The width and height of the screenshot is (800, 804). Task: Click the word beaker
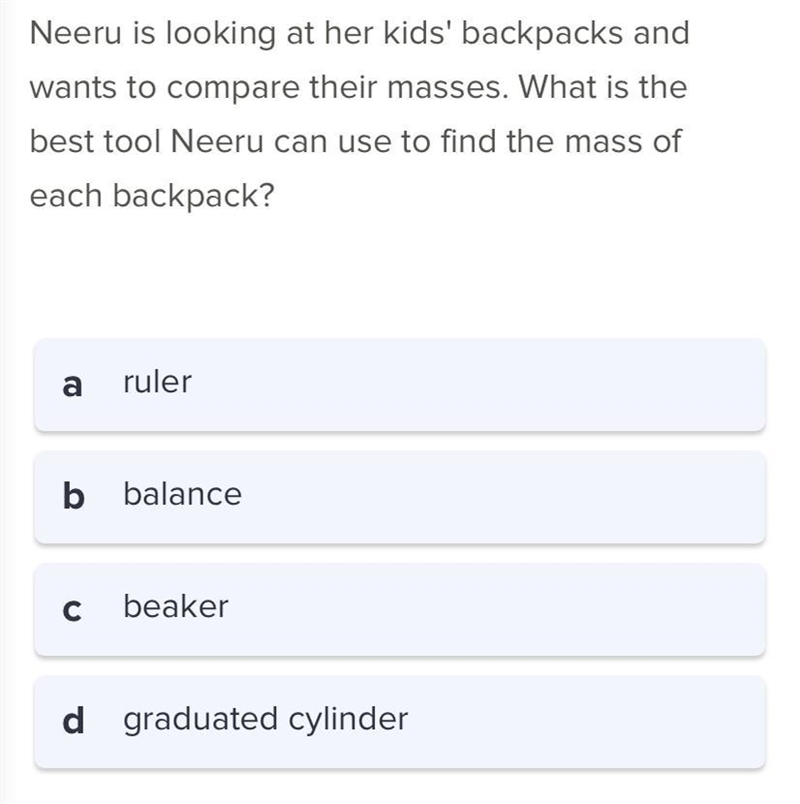point(176,606)
